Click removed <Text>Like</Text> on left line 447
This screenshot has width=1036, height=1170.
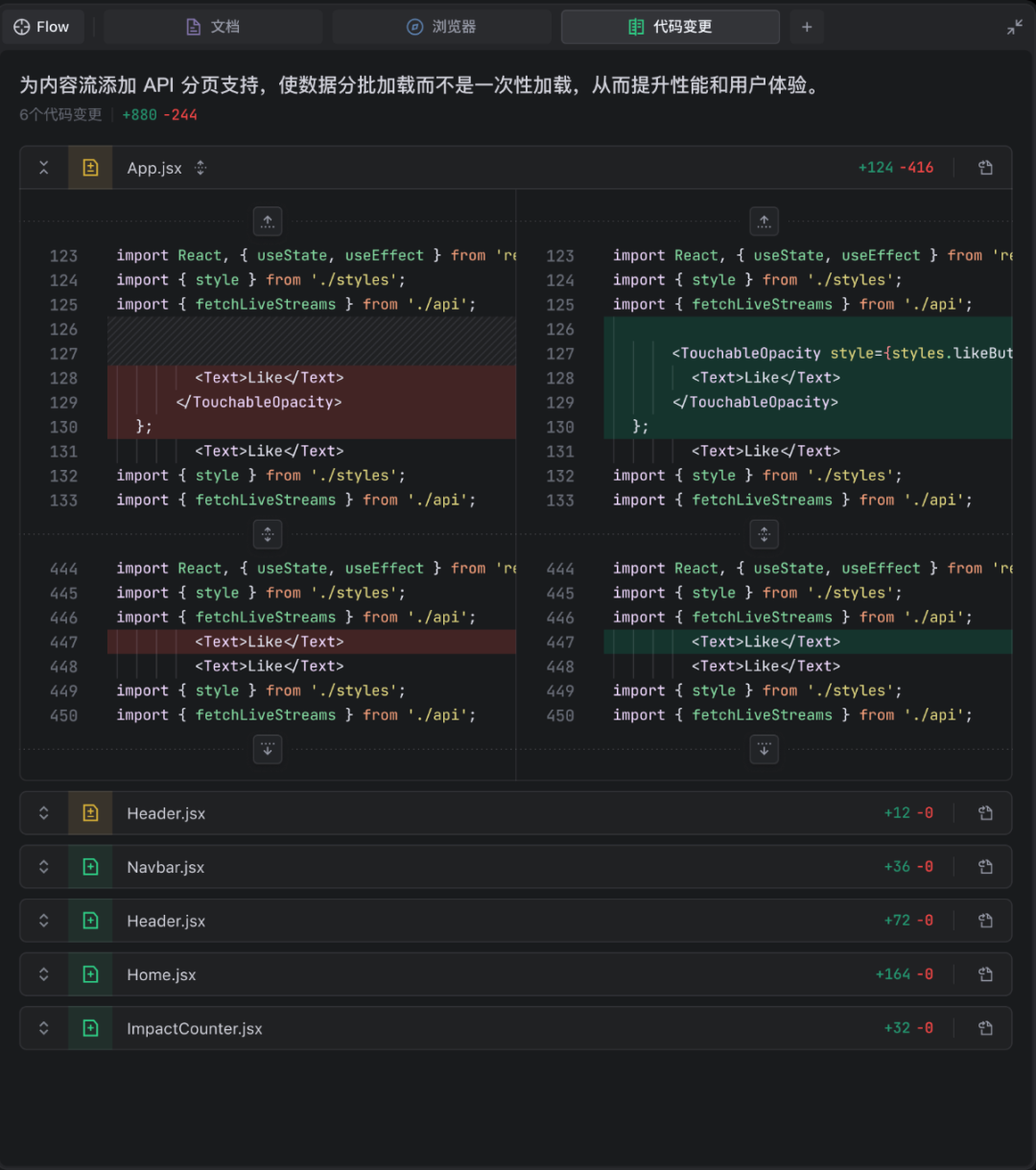(270, 642)
